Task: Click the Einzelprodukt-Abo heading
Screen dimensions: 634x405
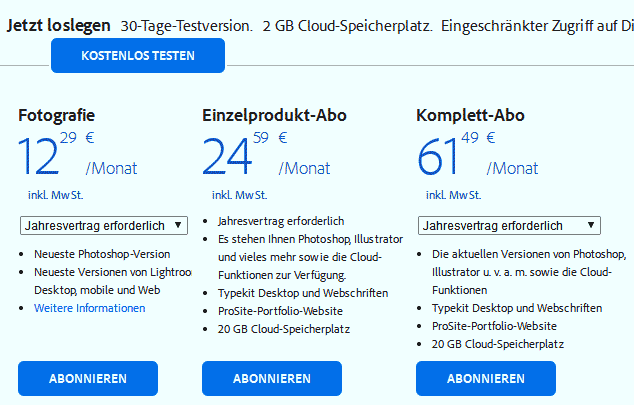Action: (274, 115)
